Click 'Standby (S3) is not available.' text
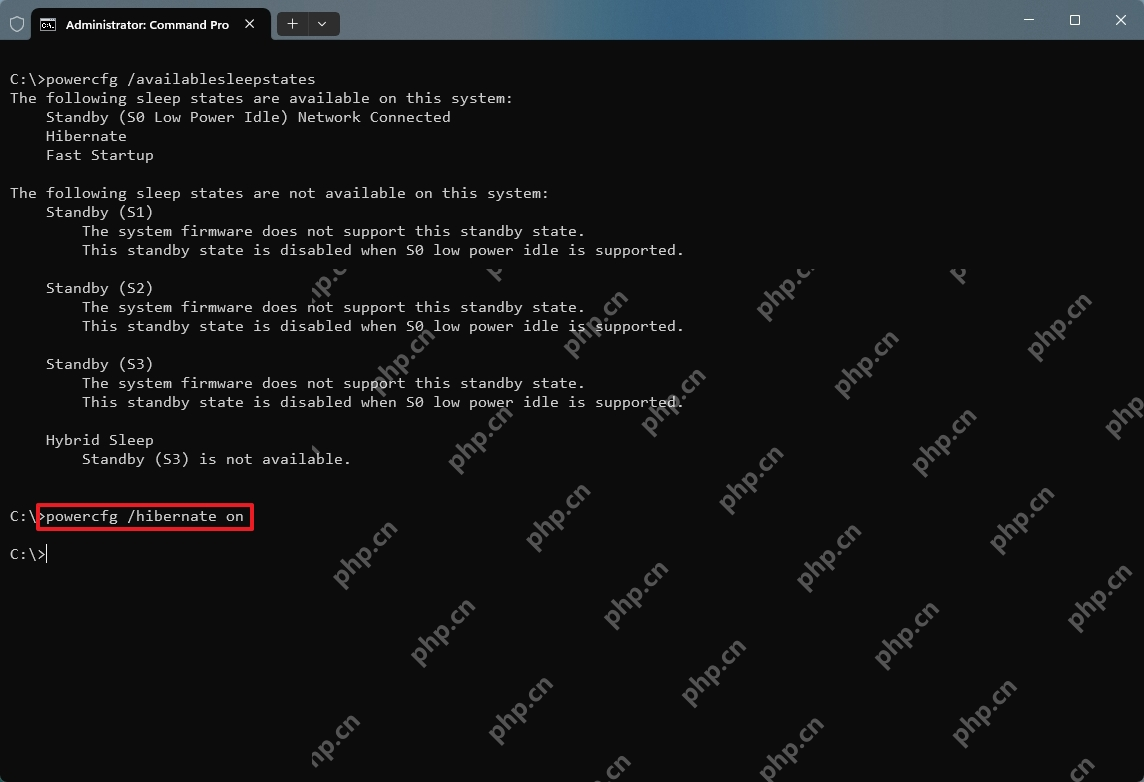 (x=216, y=459)
